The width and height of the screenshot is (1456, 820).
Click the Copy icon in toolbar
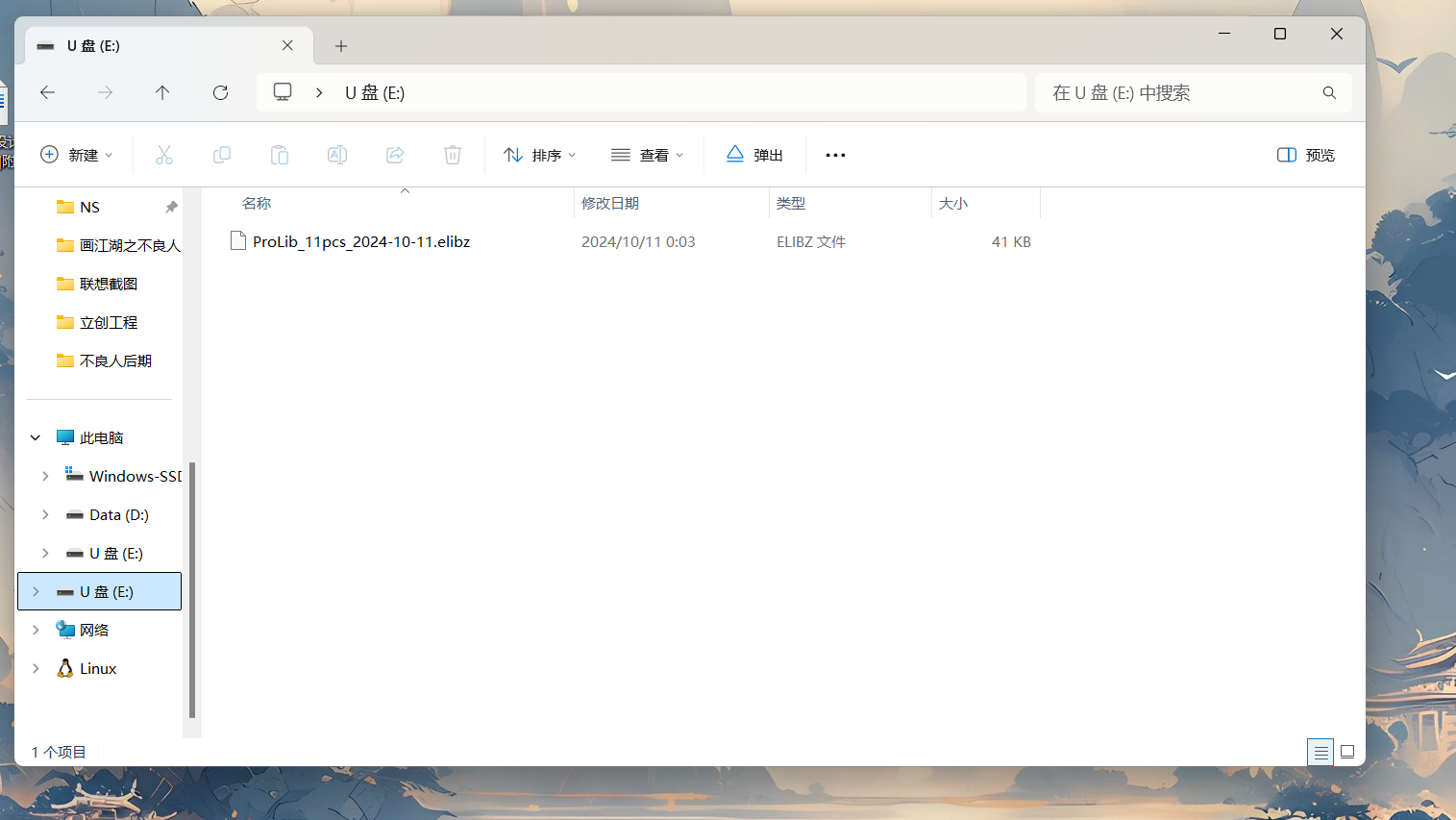(x=222, y=155)
